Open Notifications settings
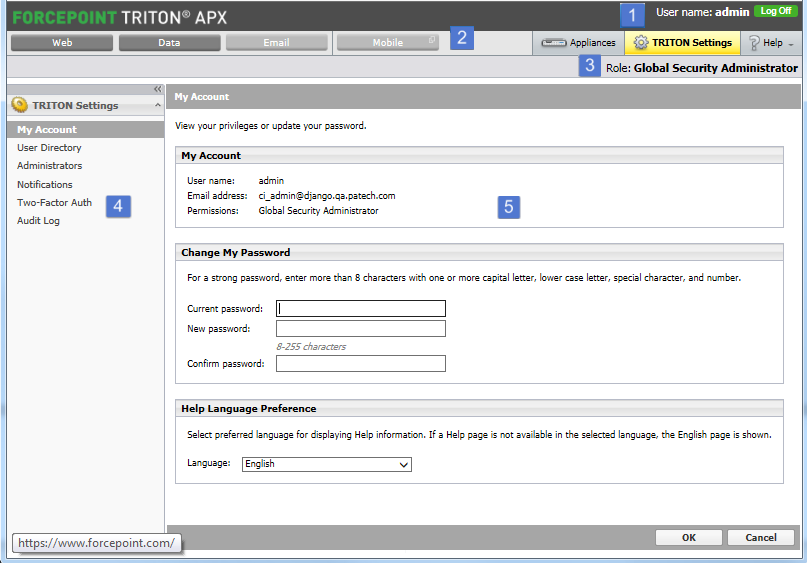 (x=45, y=184)
